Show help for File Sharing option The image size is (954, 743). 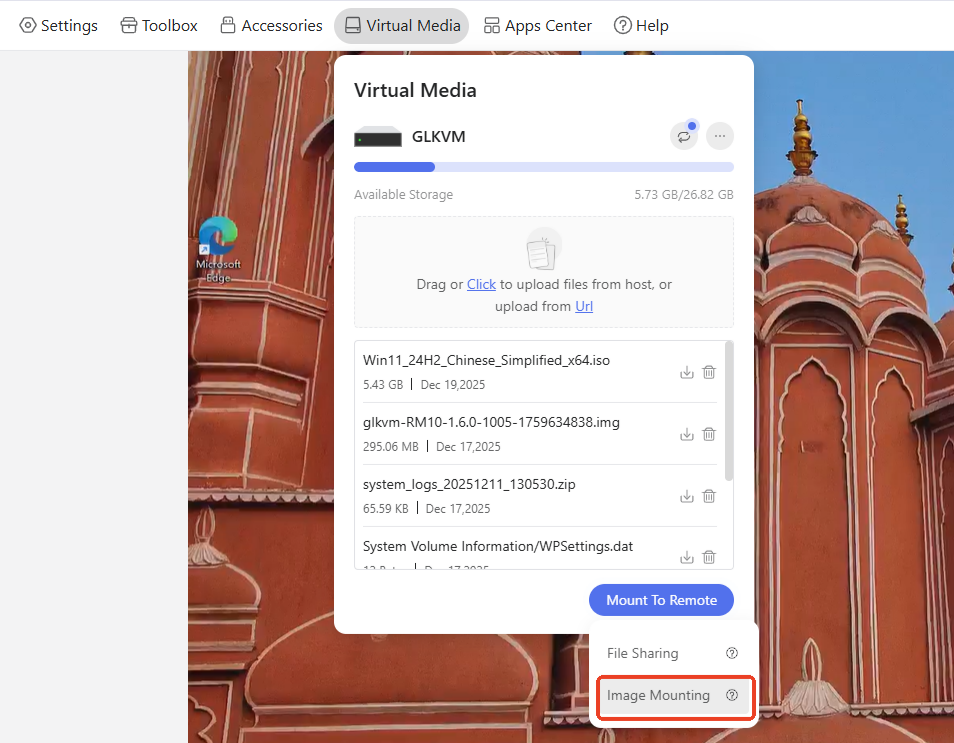pos(732,653)
